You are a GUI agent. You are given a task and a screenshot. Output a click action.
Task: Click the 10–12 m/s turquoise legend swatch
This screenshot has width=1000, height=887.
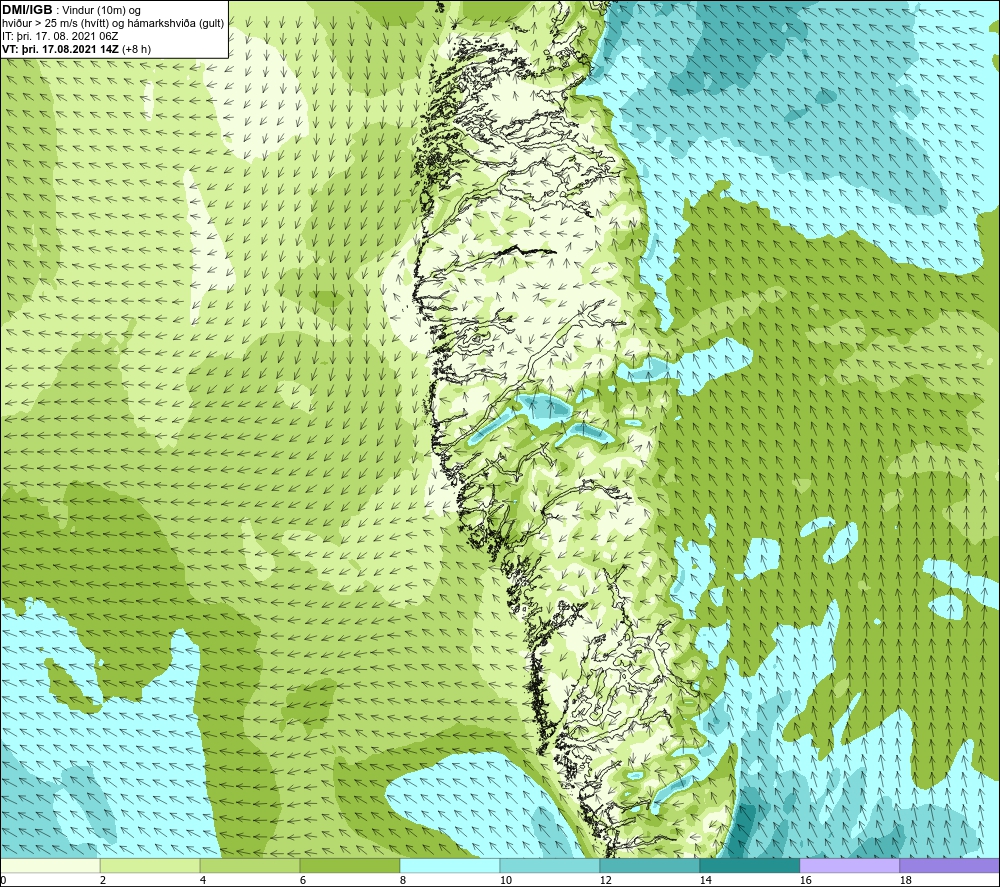(549, 866)
